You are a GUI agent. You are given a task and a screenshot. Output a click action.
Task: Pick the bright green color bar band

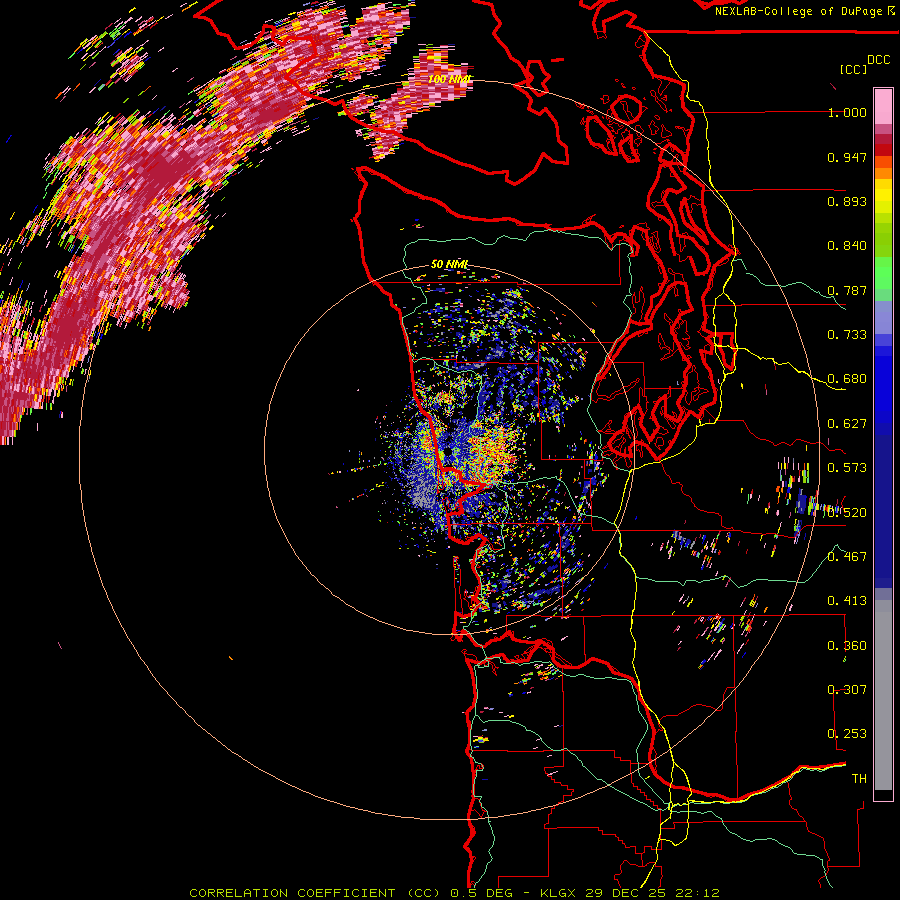(x=883, y=273)
